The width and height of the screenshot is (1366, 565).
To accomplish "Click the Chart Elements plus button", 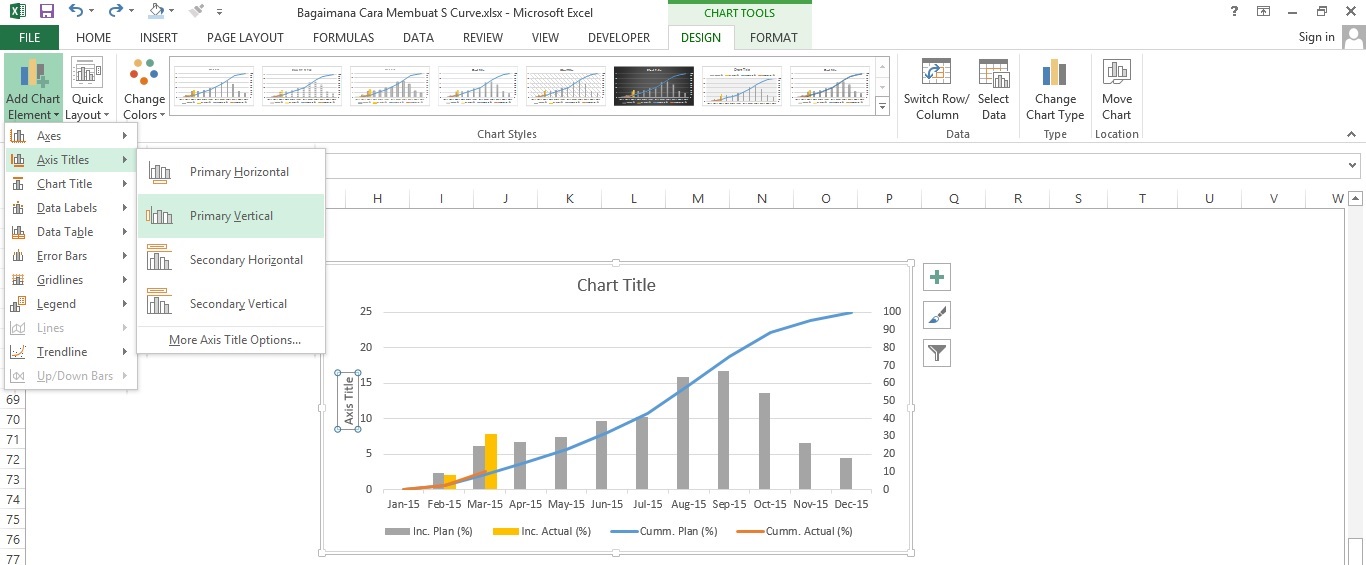I will click(937, 277).
